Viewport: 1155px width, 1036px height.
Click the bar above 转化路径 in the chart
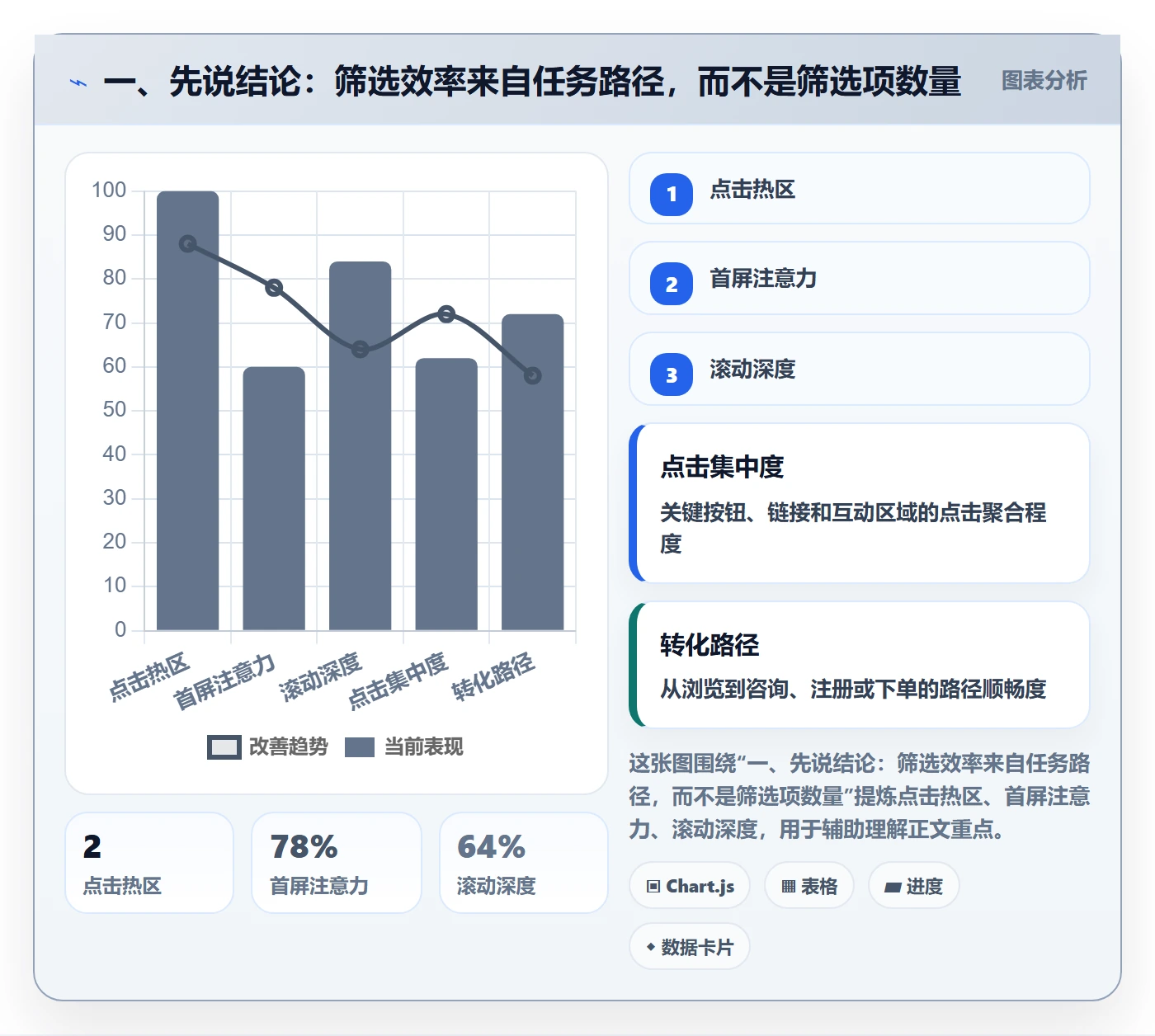[533, 472]
